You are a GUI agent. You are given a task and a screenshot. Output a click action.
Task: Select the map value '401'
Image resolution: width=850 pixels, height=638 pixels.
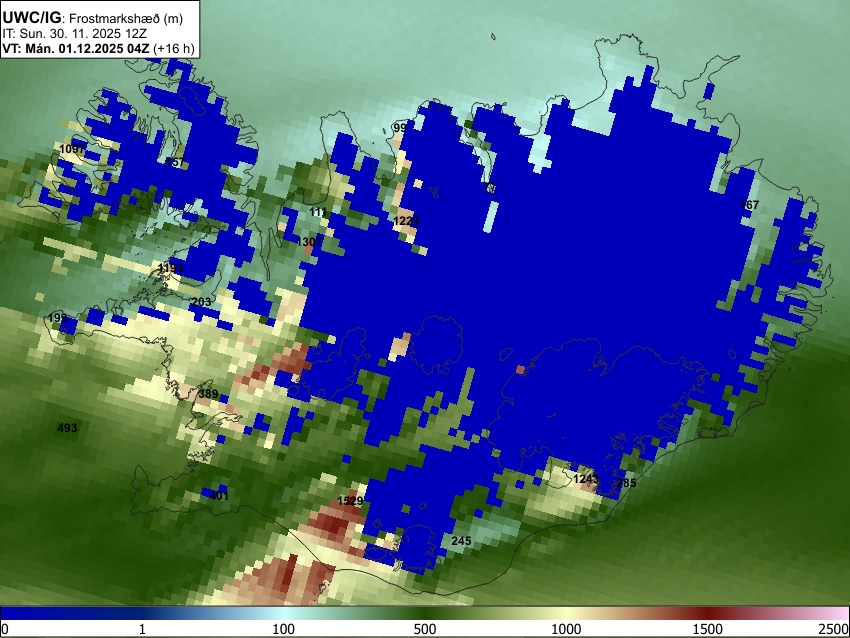coord(219,495)
